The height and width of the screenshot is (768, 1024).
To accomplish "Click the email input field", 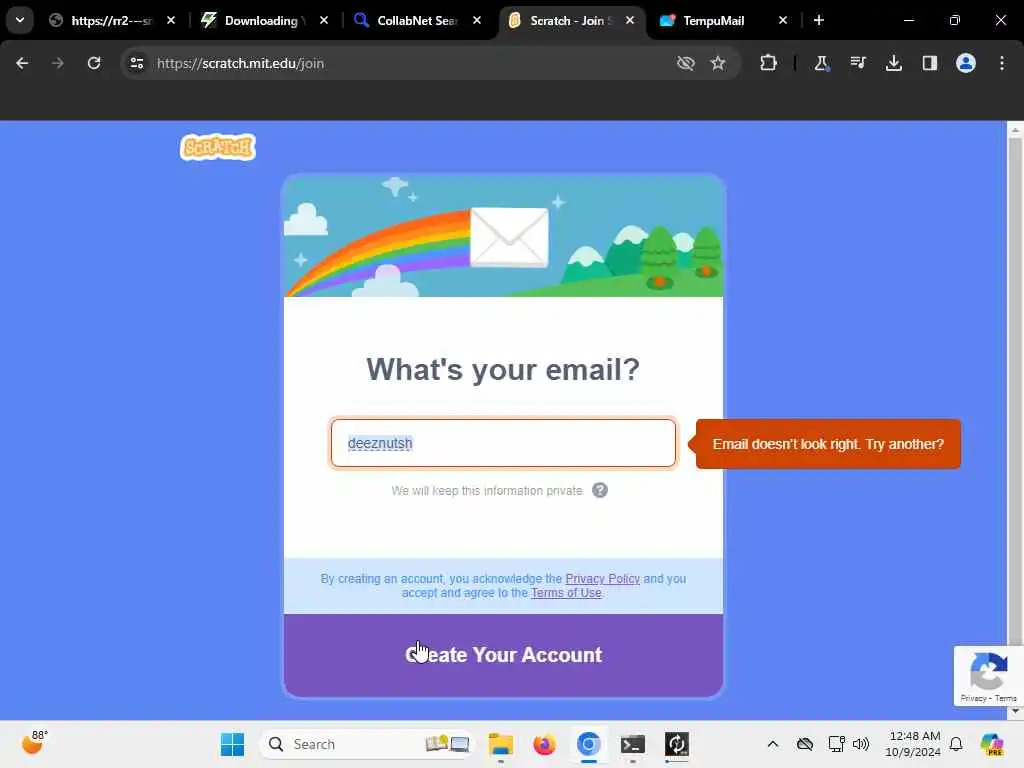I will tap(503, 443).
